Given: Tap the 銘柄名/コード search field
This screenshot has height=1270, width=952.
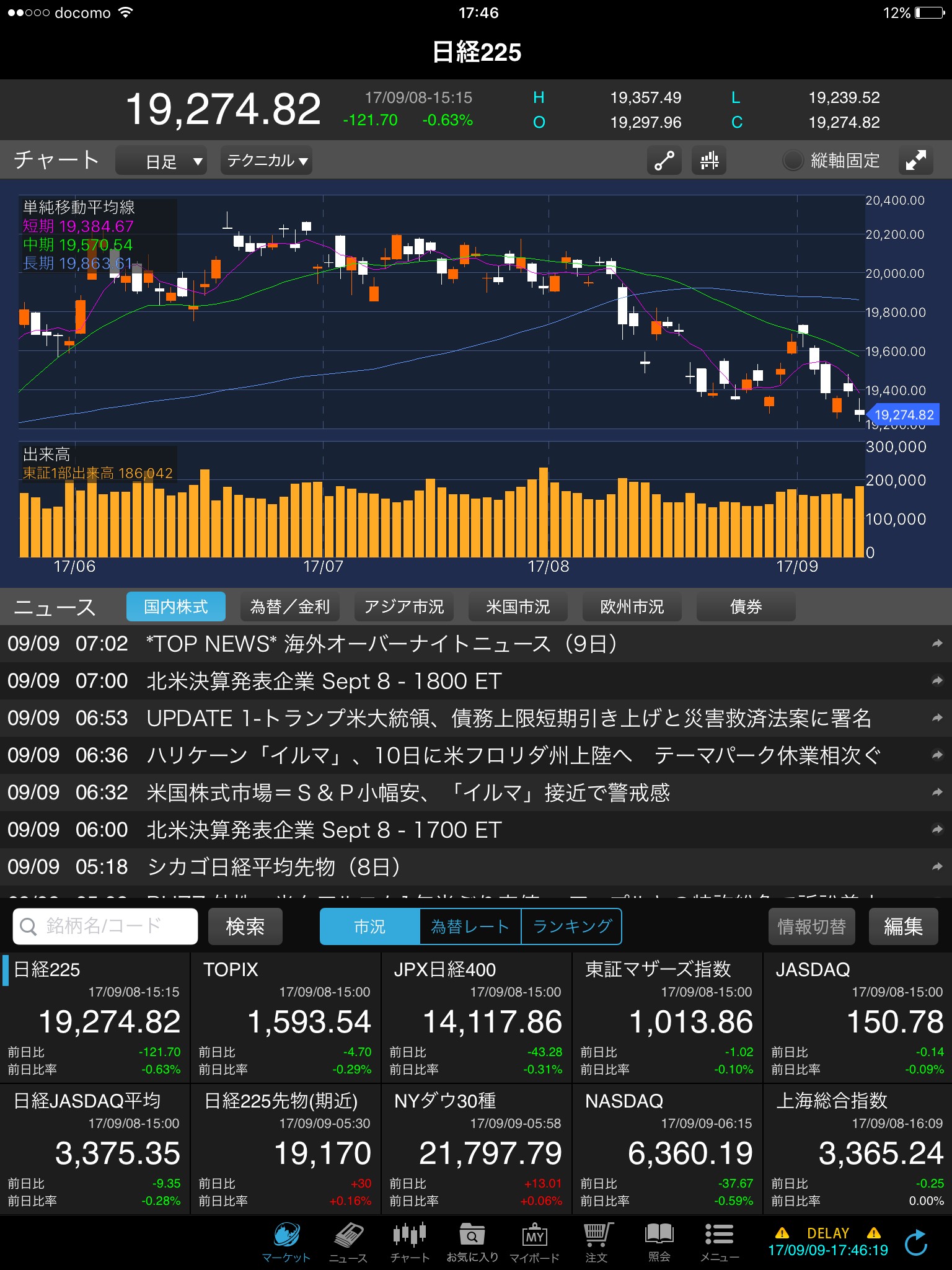Looking at the screenshot, I should pyautogui.click(x=105, y=926).
